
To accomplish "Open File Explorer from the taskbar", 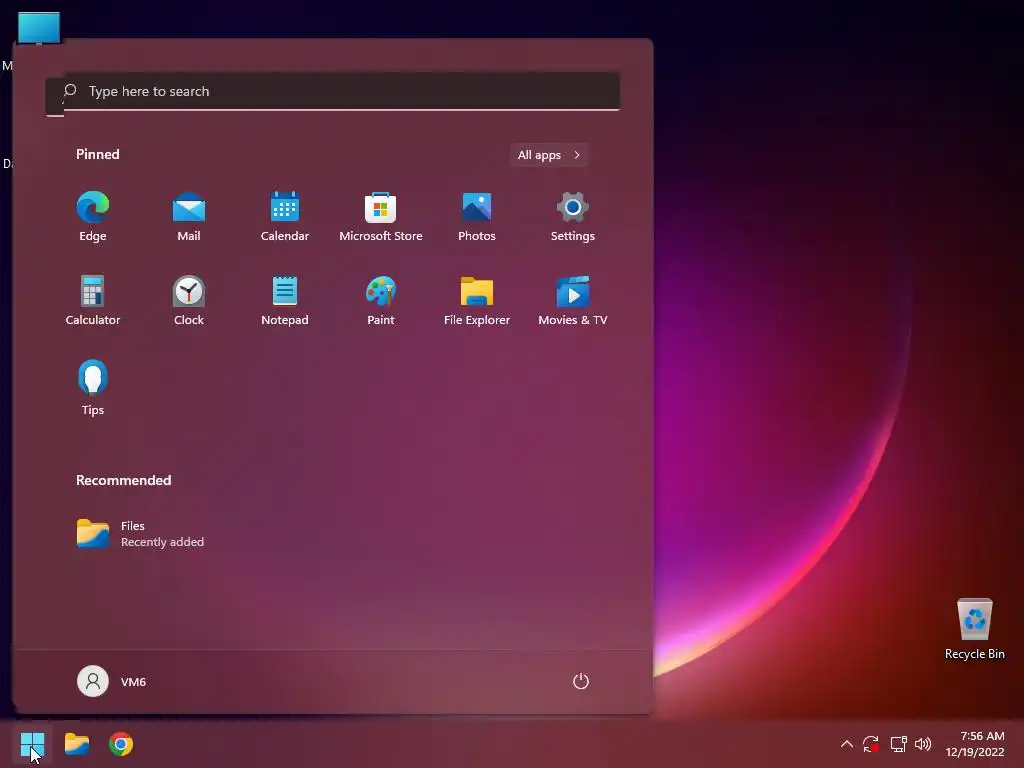I will coord(77,744).
